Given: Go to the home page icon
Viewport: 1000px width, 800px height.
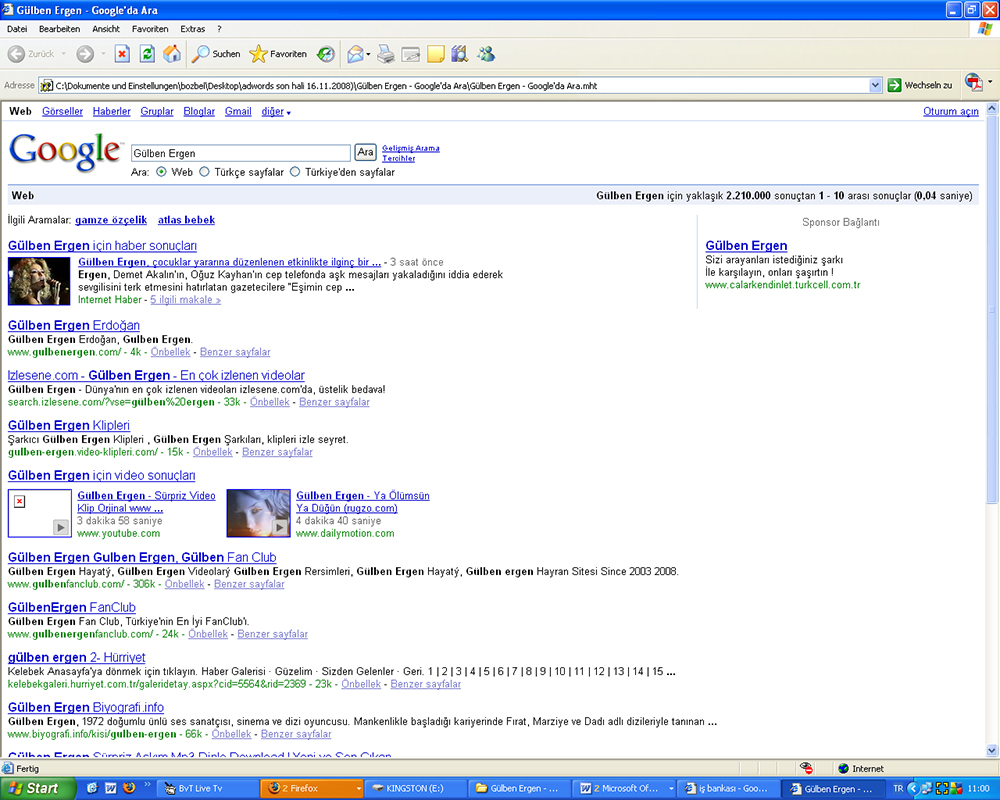Looking at the screenshot, I should [172, 54].
